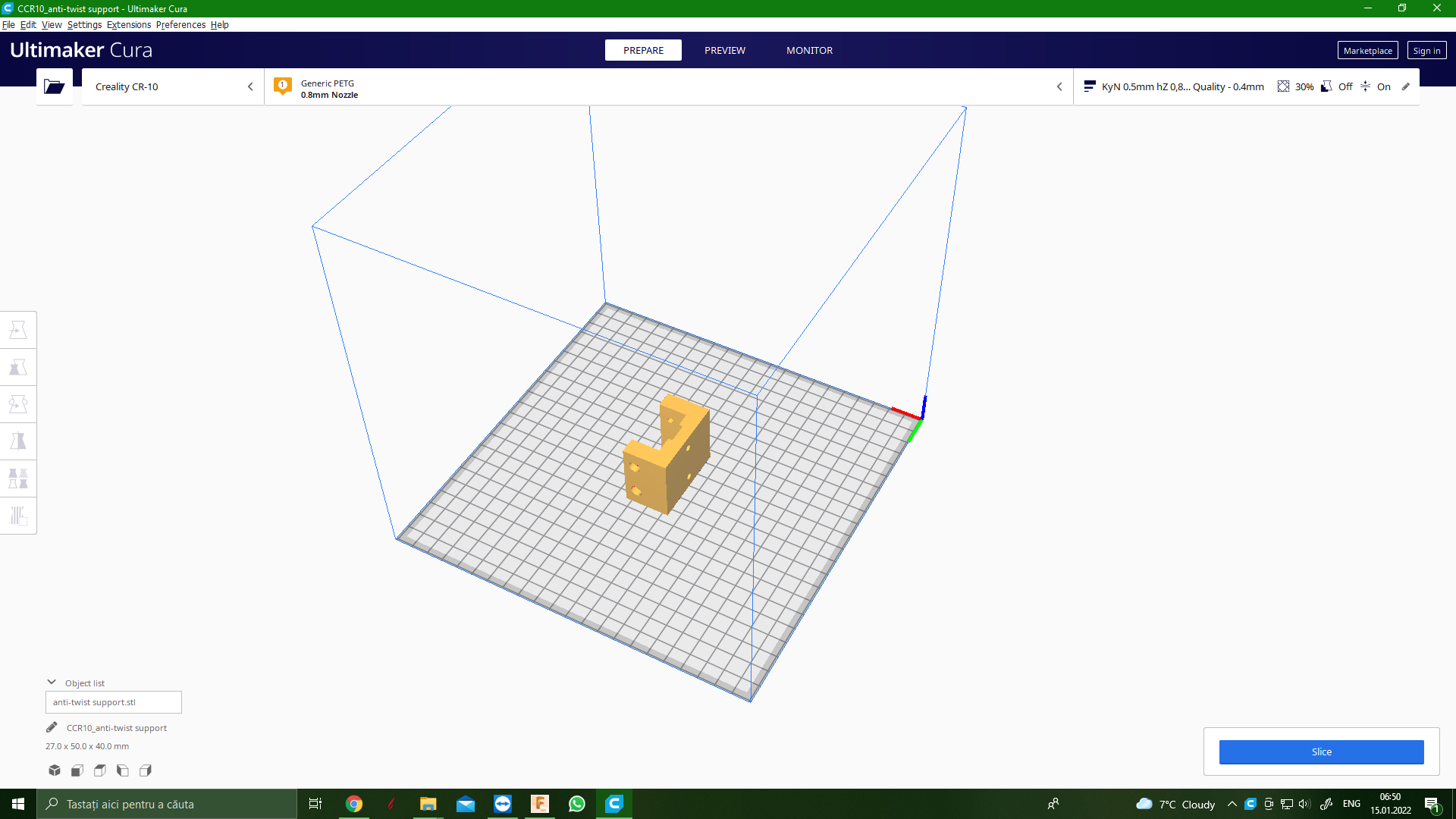The height and width of the screenshot is (819, 1456).
Task: Select the Move tool in left toolbar
Action: [18, 330]
